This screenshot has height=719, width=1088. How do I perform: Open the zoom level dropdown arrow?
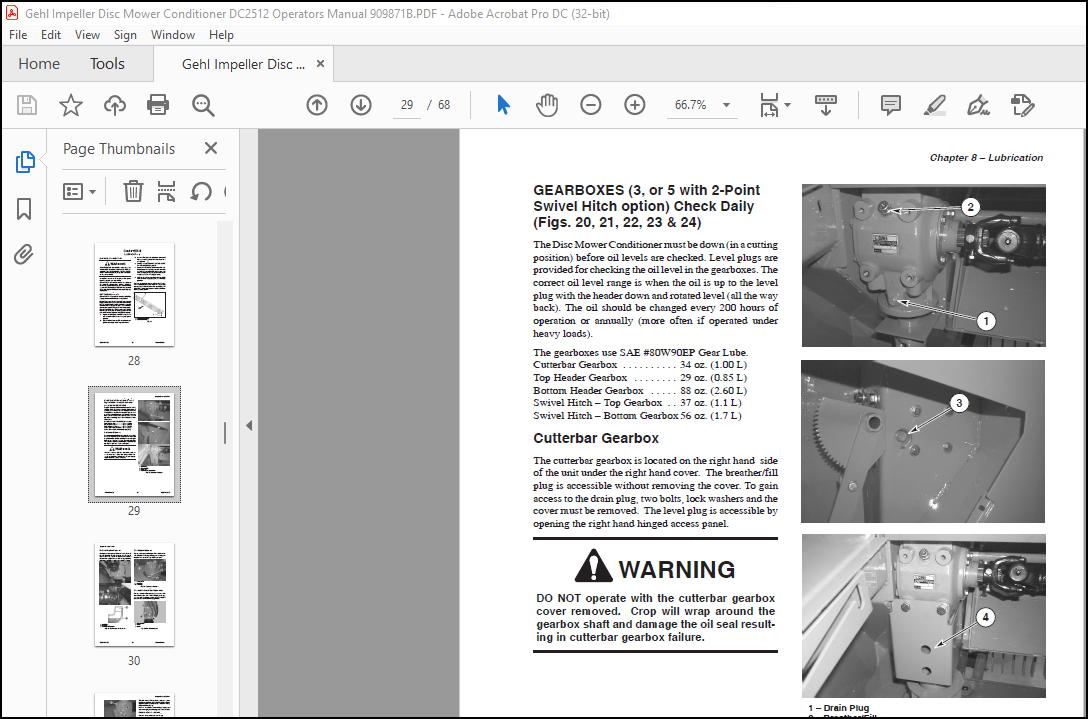(x=726, y=105)
